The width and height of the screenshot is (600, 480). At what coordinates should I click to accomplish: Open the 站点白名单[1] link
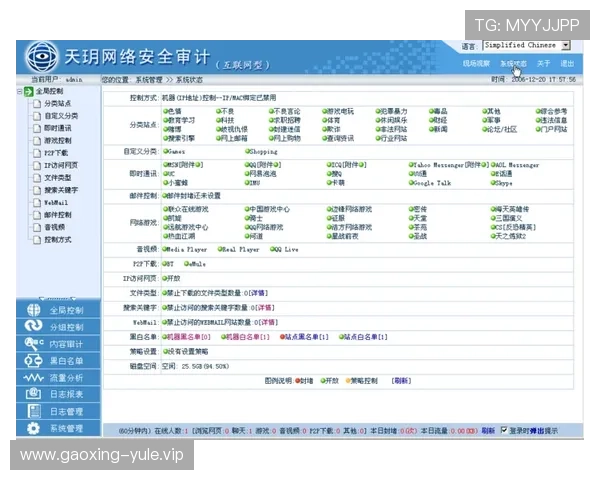coord(366,337)
